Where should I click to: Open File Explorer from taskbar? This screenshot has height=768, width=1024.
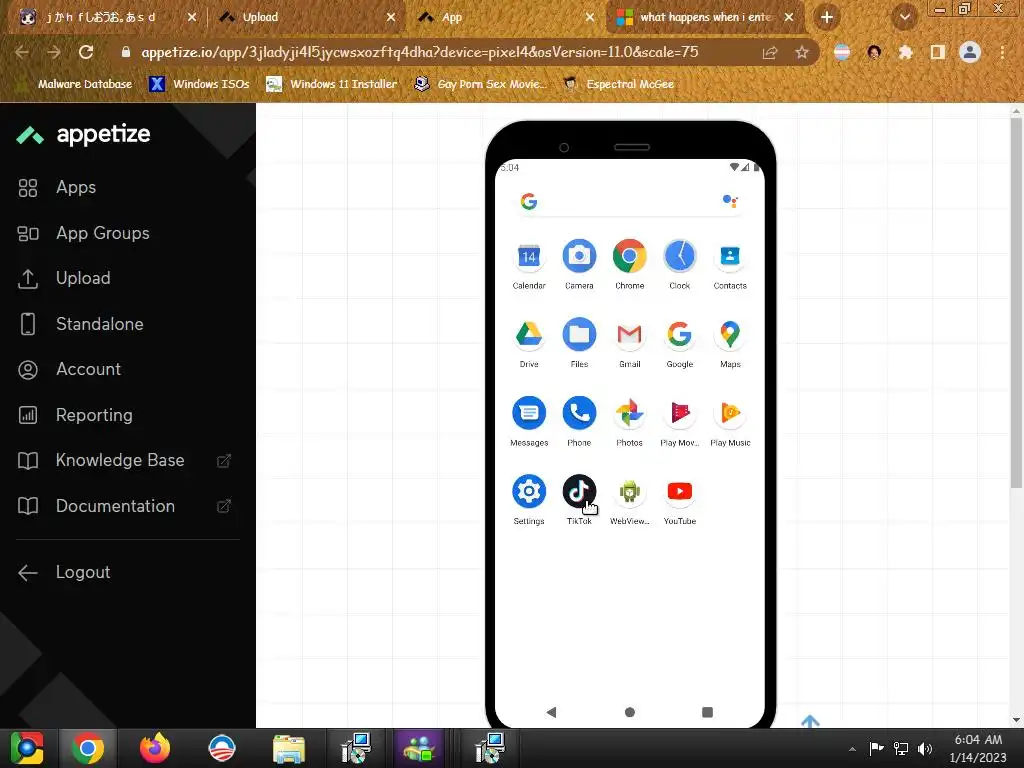pyautogui.click(x=289, y=748)
